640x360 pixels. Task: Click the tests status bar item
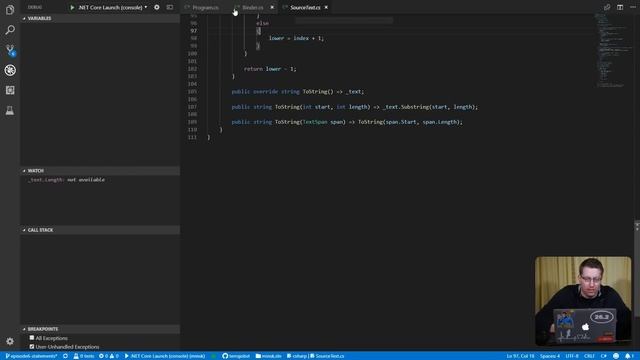tap(84, 356)
